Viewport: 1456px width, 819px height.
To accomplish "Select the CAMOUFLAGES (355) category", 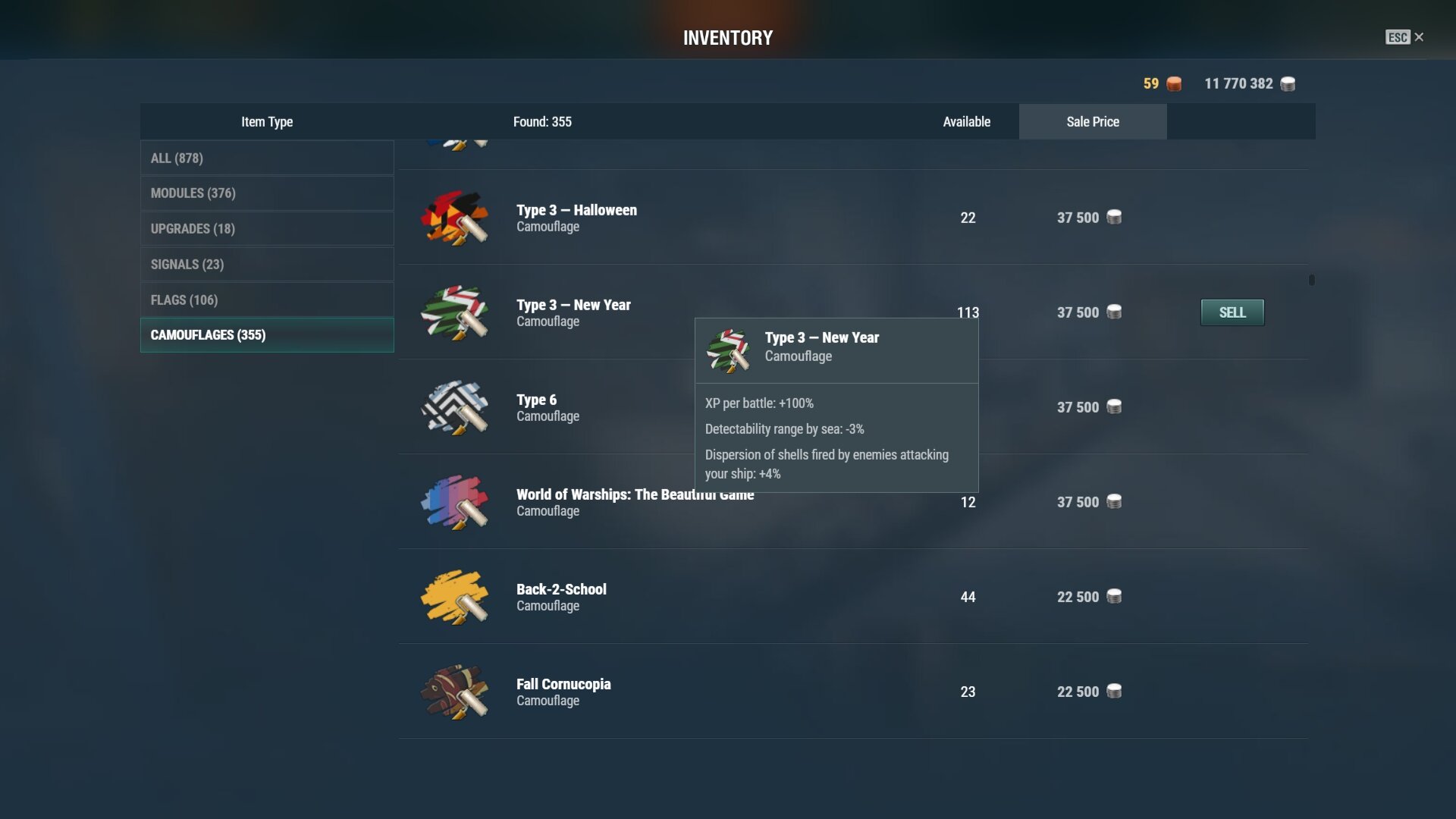I will coord(267,335).
